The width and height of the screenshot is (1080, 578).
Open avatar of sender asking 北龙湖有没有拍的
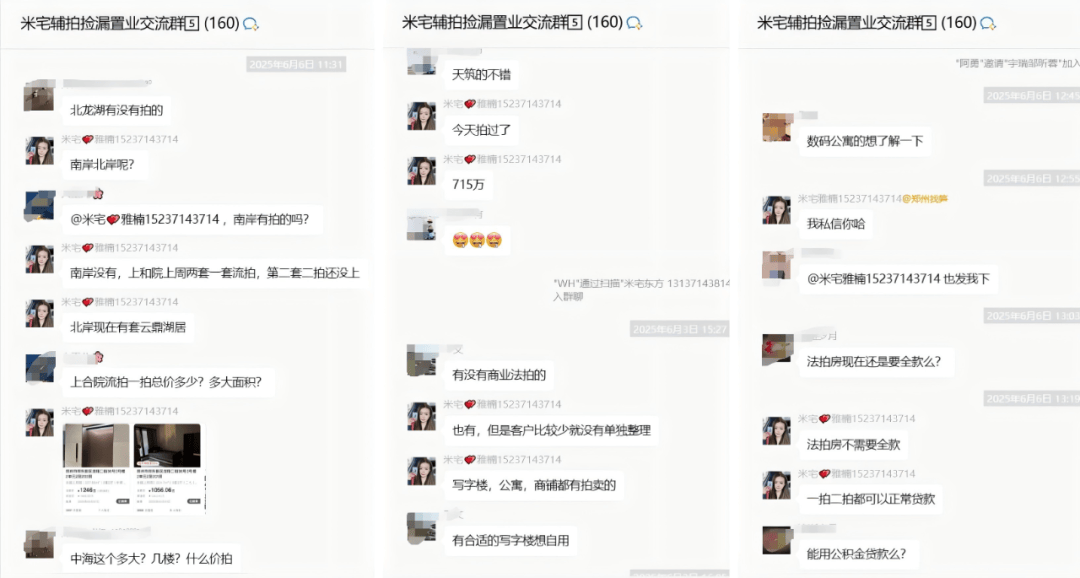coord(39,96)
